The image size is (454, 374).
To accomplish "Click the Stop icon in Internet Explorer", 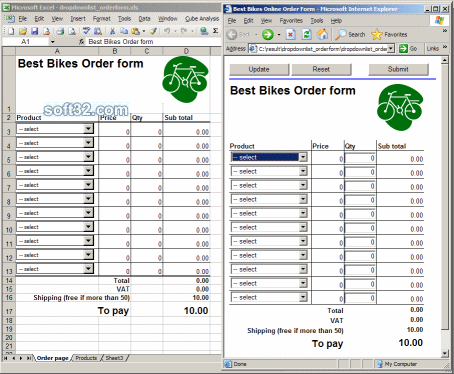I will 291,34.
